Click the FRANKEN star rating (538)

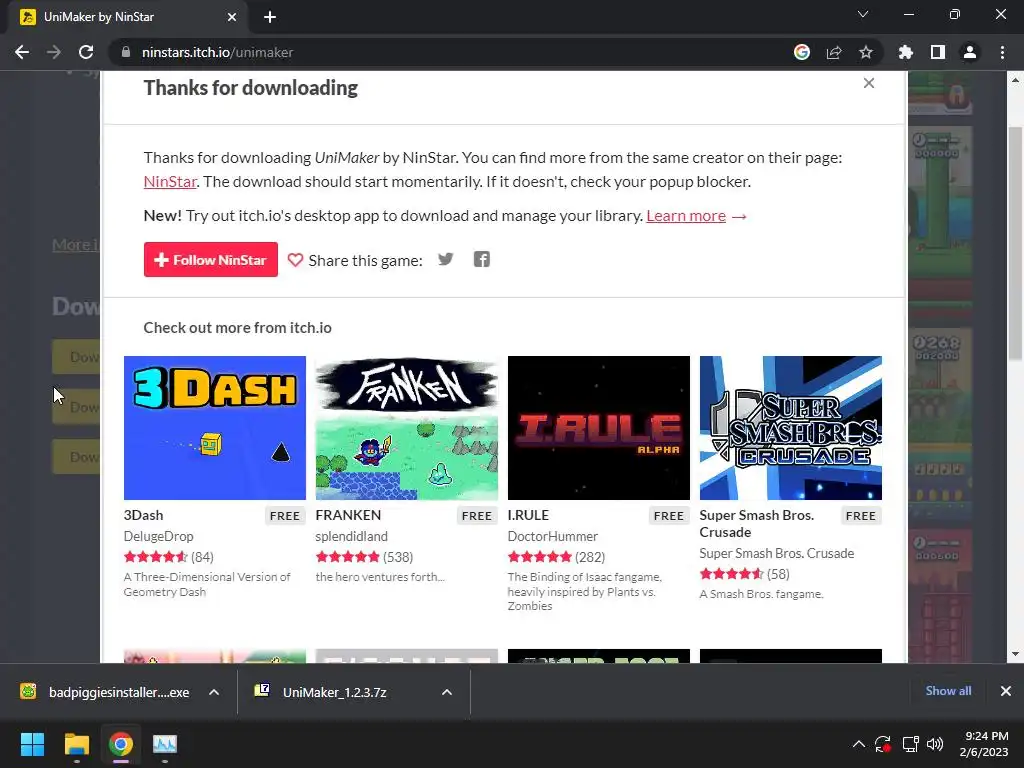point(364,557)
